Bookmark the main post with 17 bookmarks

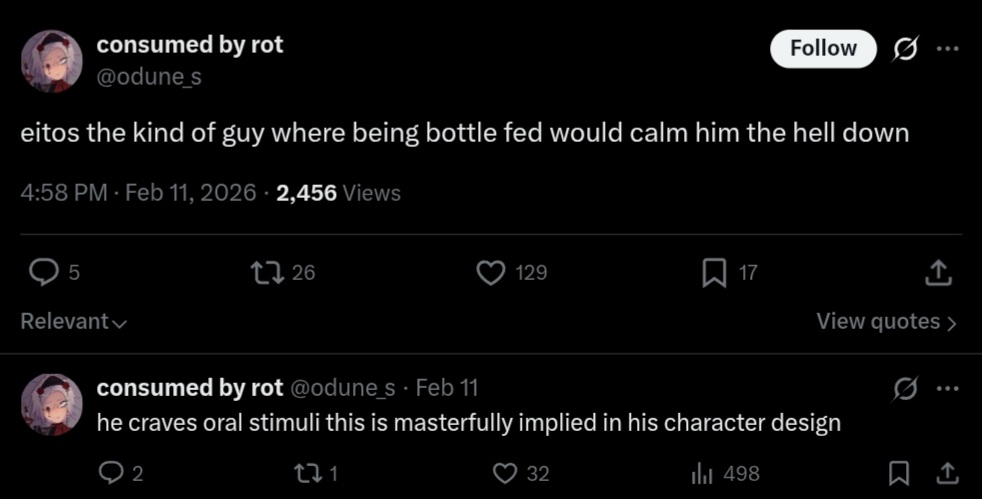tap(714, 272)
